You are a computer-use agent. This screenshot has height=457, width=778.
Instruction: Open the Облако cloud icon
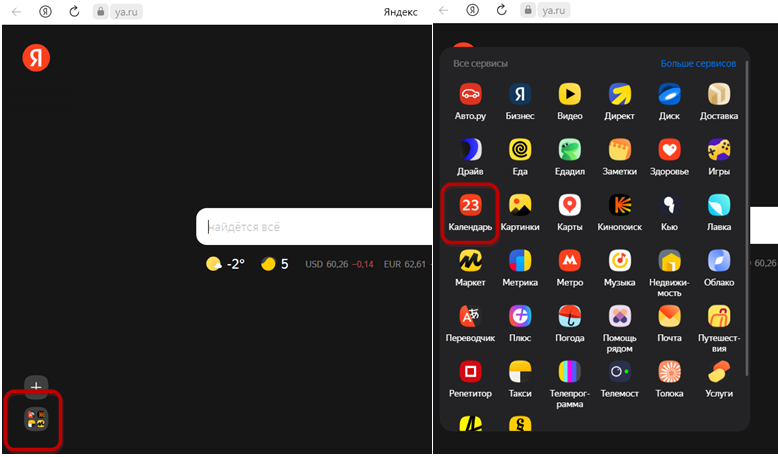(x=719, y=261)
